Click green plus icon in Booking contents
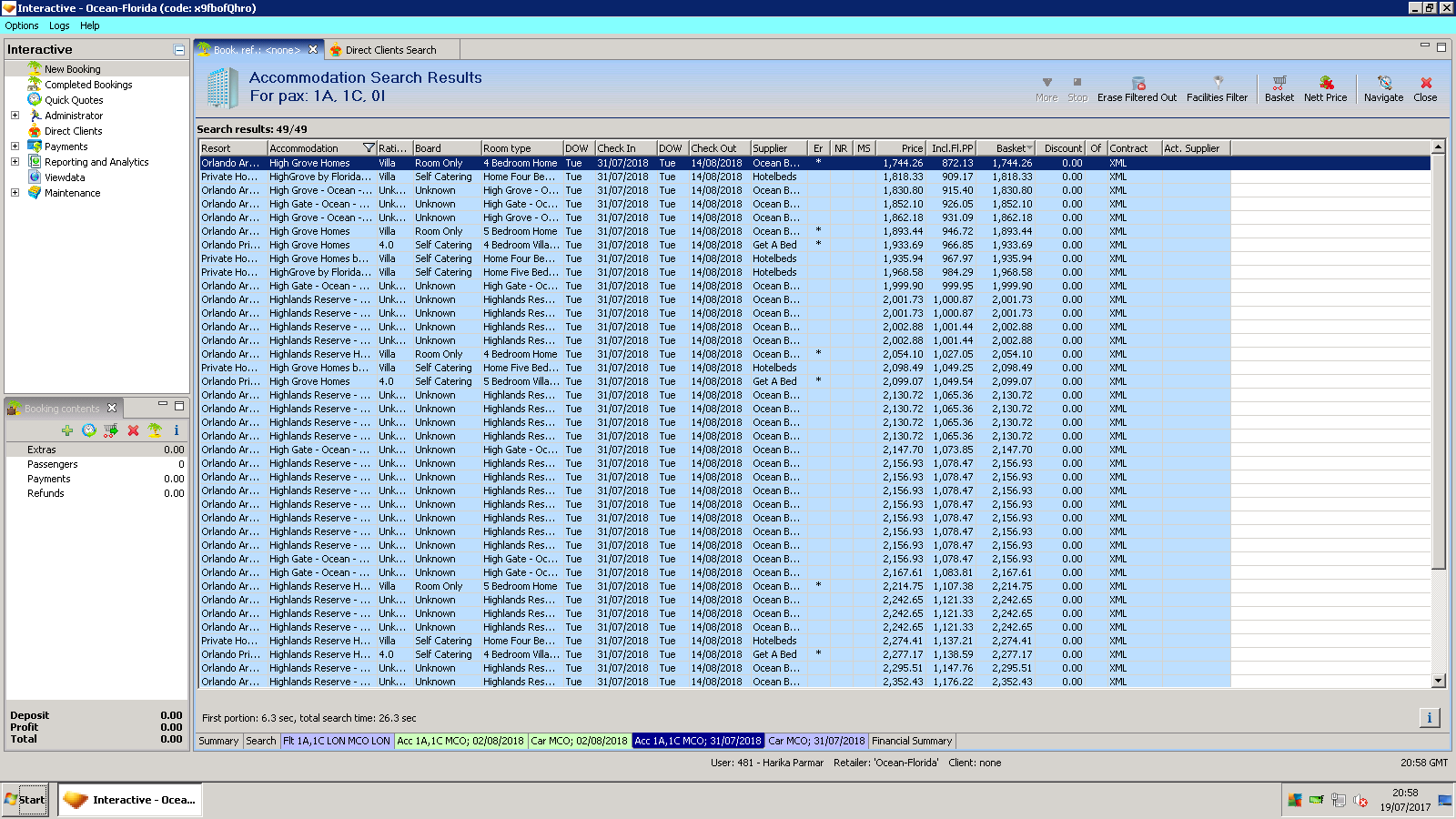The image size is (1456, 819). pyautogui.click(x=67, y=430)
